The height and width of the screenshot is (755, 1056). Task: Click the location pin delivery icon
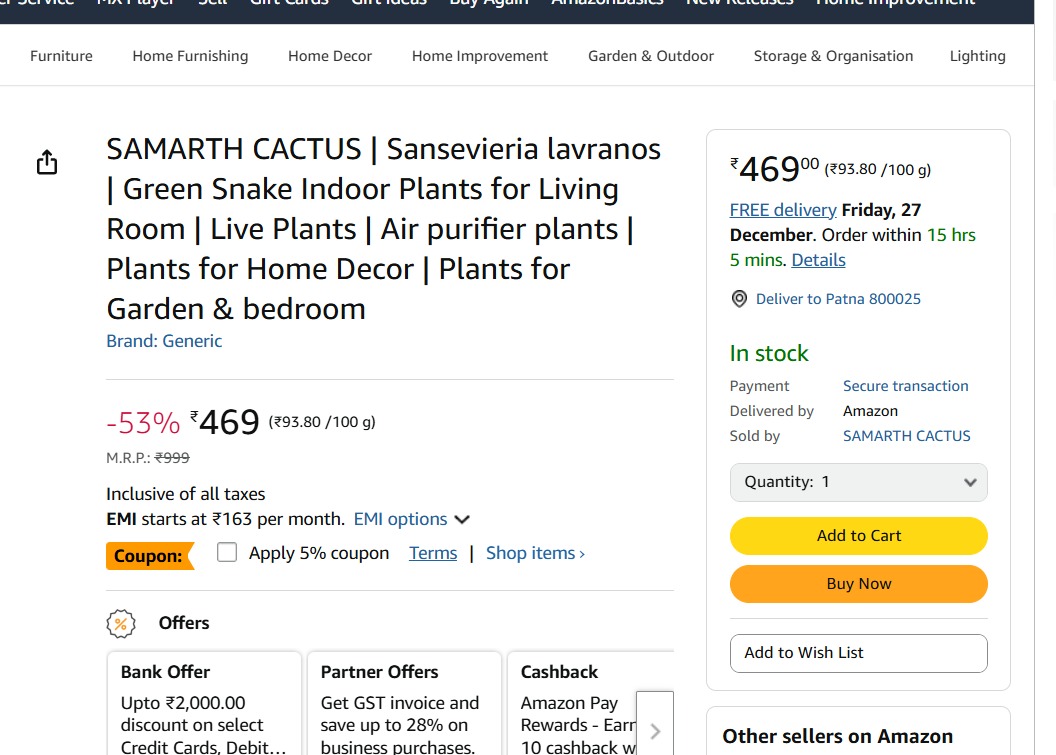click(739, 299)
